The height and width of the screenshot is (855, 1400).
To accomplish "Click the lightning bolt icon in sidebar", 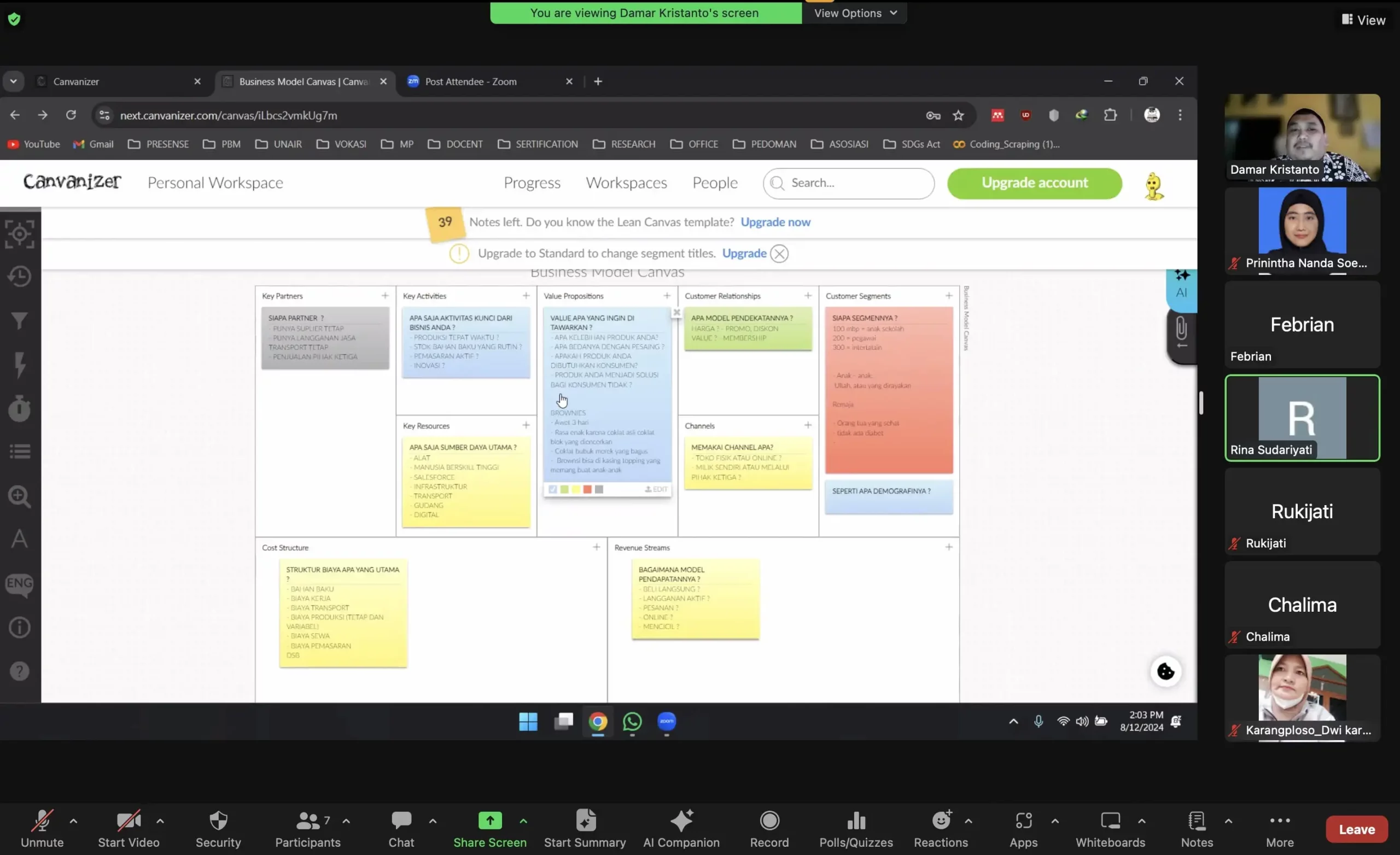I will (20, 364).
